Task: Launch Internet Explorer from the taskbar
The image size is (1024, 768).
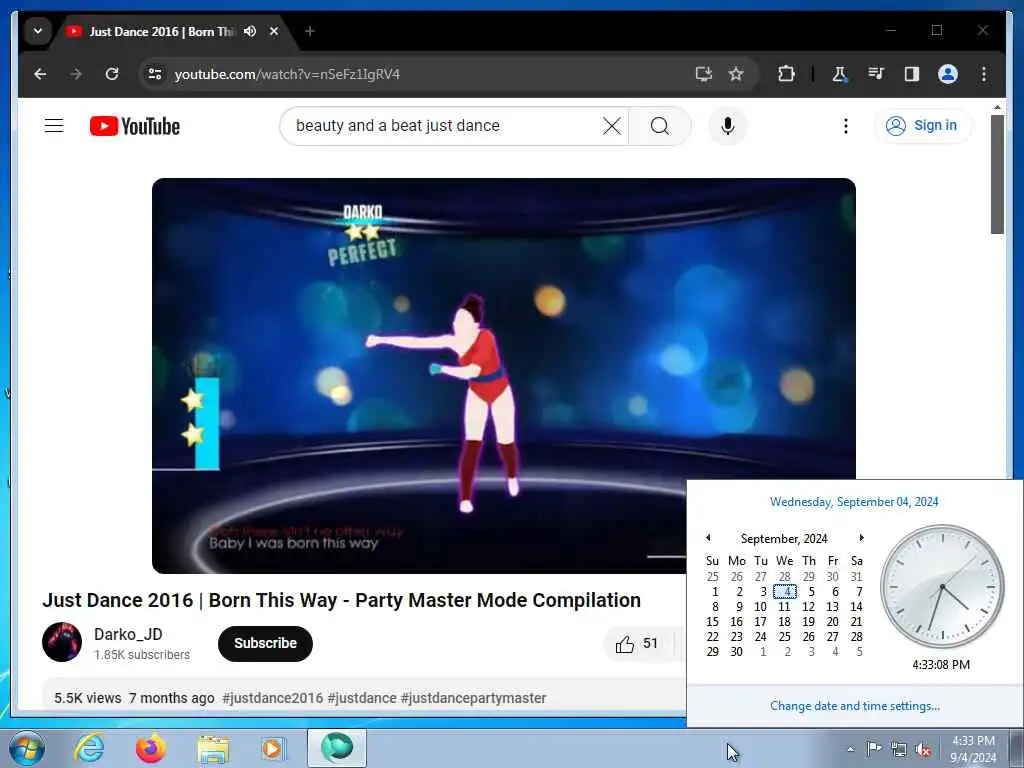Action: click(x=89, y=748)
